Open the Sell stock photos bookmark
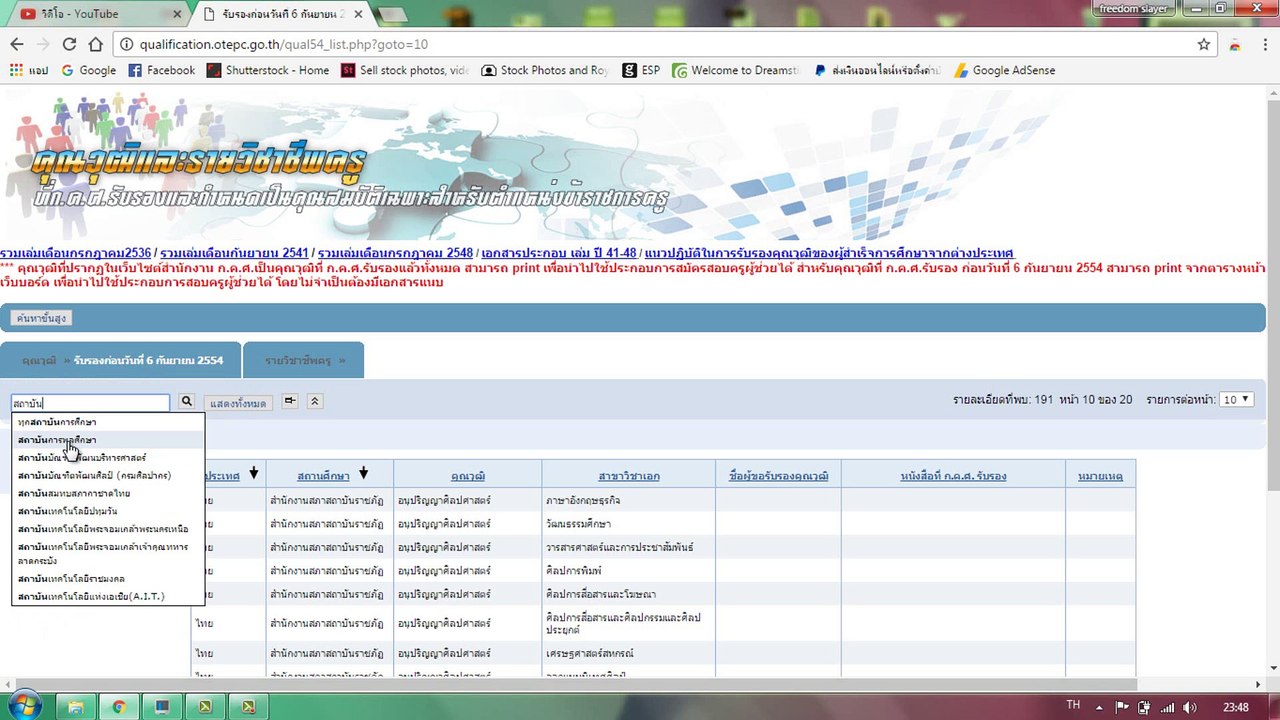 (405, 70)
